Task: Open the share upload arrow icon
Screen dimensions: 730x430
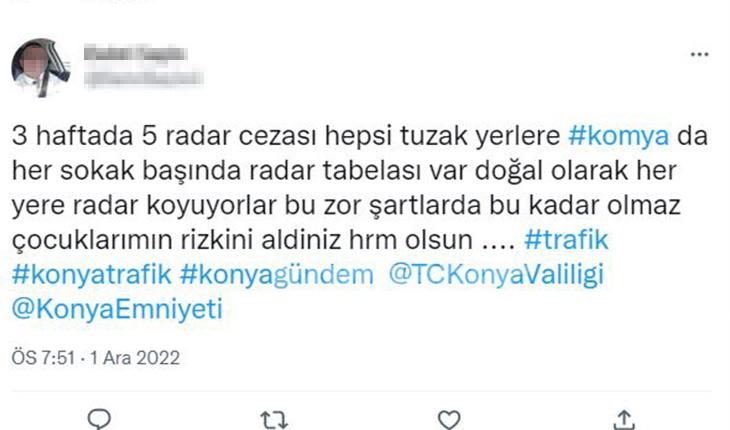Action: click(x=624, y=420)
